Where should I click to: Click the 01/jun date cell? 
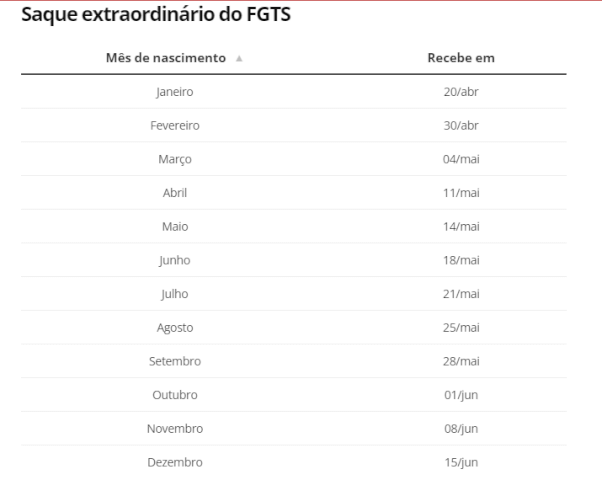(461, 394)
